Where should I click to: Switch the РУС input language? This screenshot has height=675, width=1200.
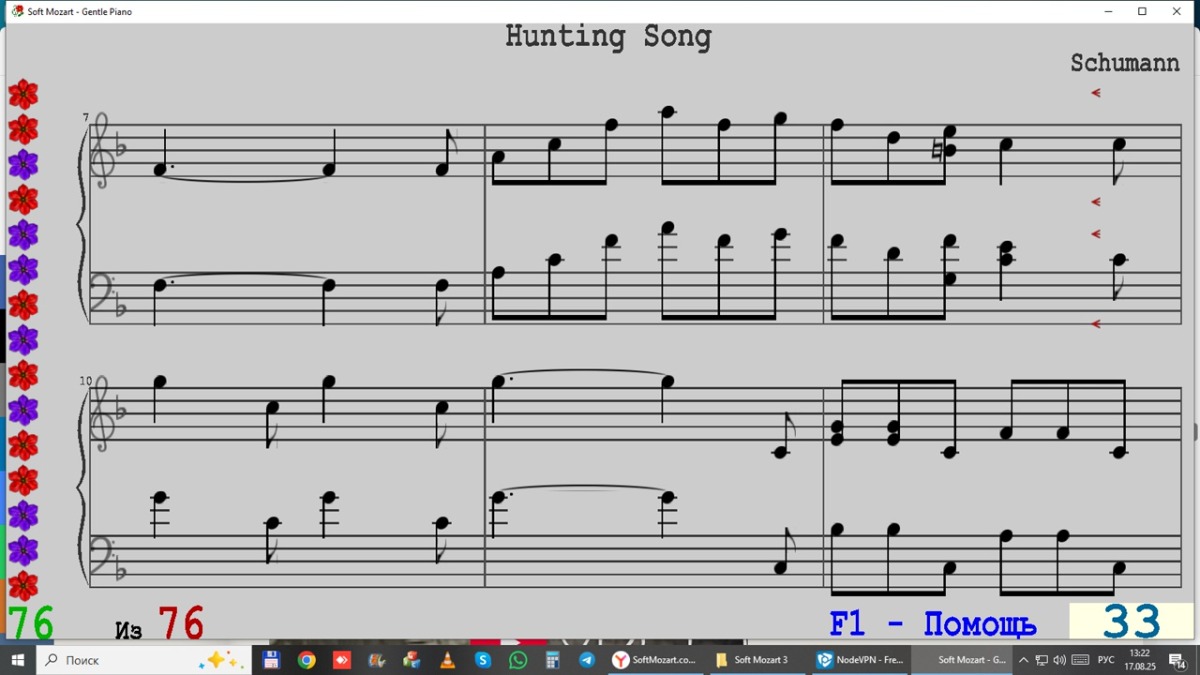click(1106, 660)
